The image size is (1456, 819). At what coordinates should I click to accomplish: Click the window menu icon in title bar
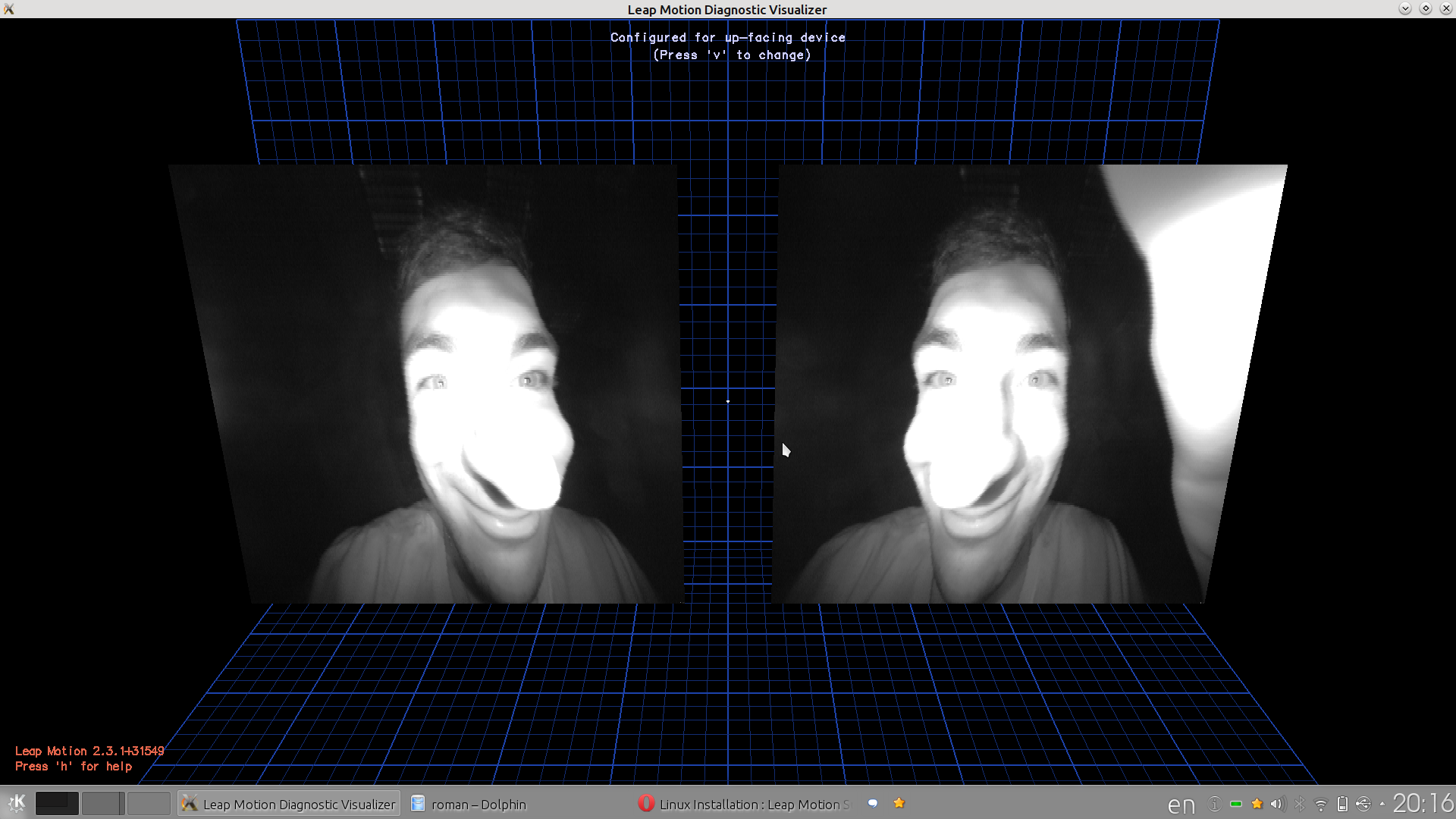(9, 9)
